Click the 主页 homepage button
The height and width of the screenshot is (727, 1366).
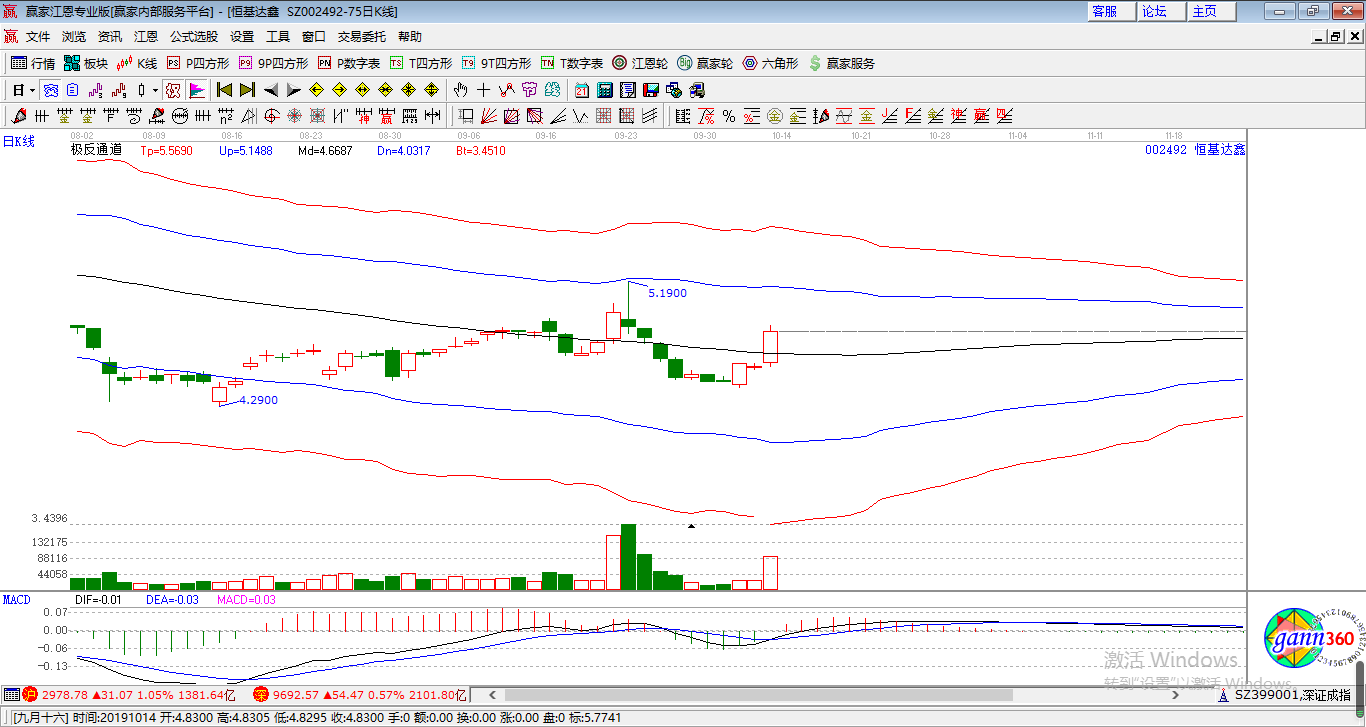click(x=1212, y=11)
